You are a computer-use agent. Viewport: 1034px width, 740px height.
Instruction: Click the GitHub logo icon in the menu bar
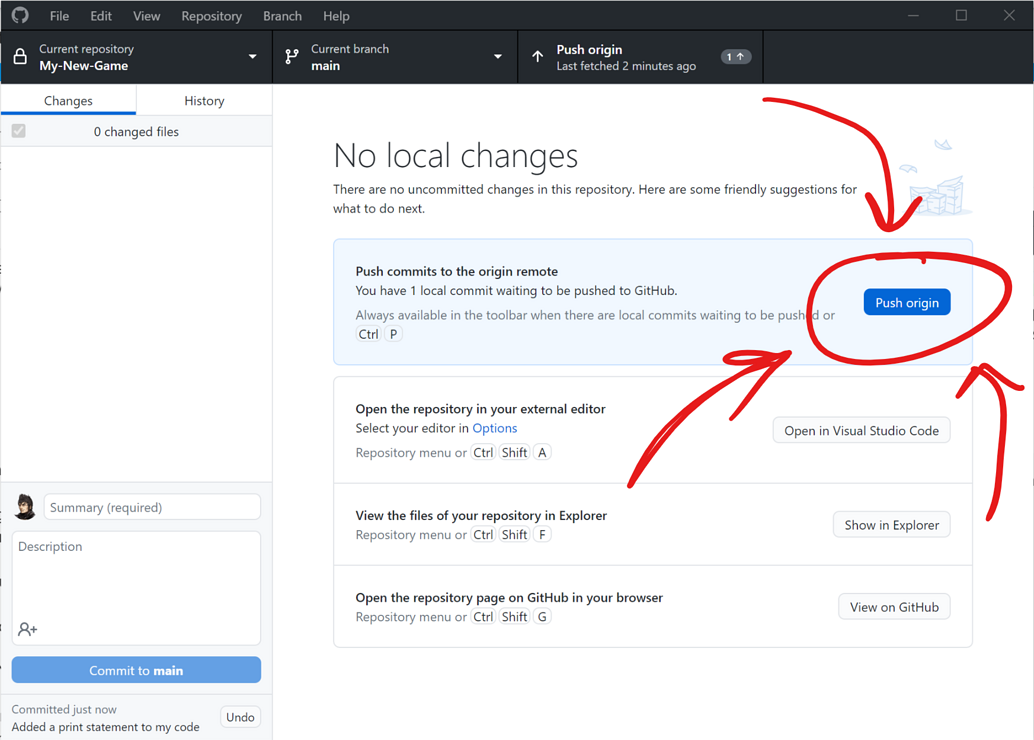tap(20, 15)
